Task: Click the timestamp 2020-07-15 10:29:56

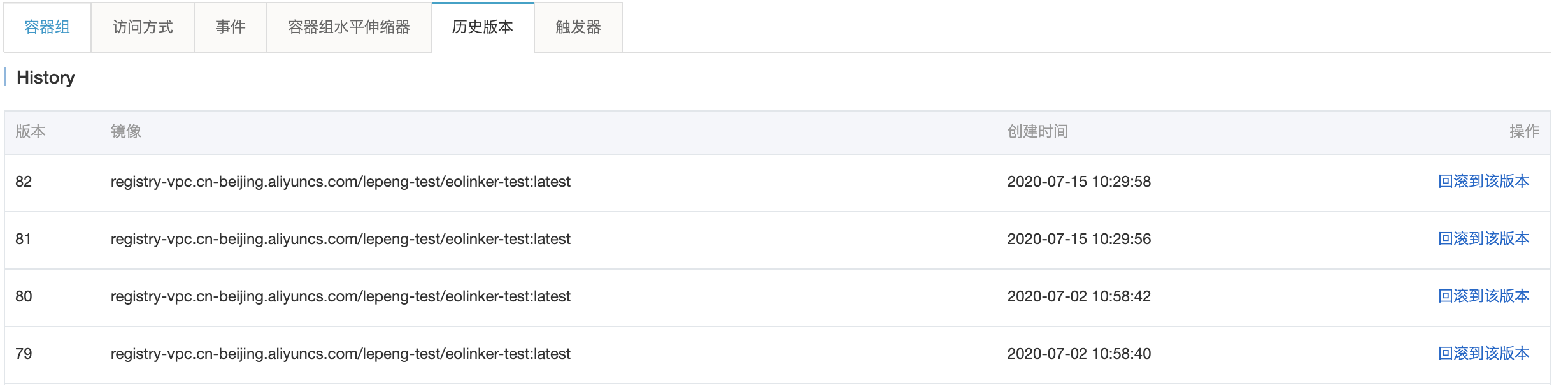Action: pos(1079,239)
